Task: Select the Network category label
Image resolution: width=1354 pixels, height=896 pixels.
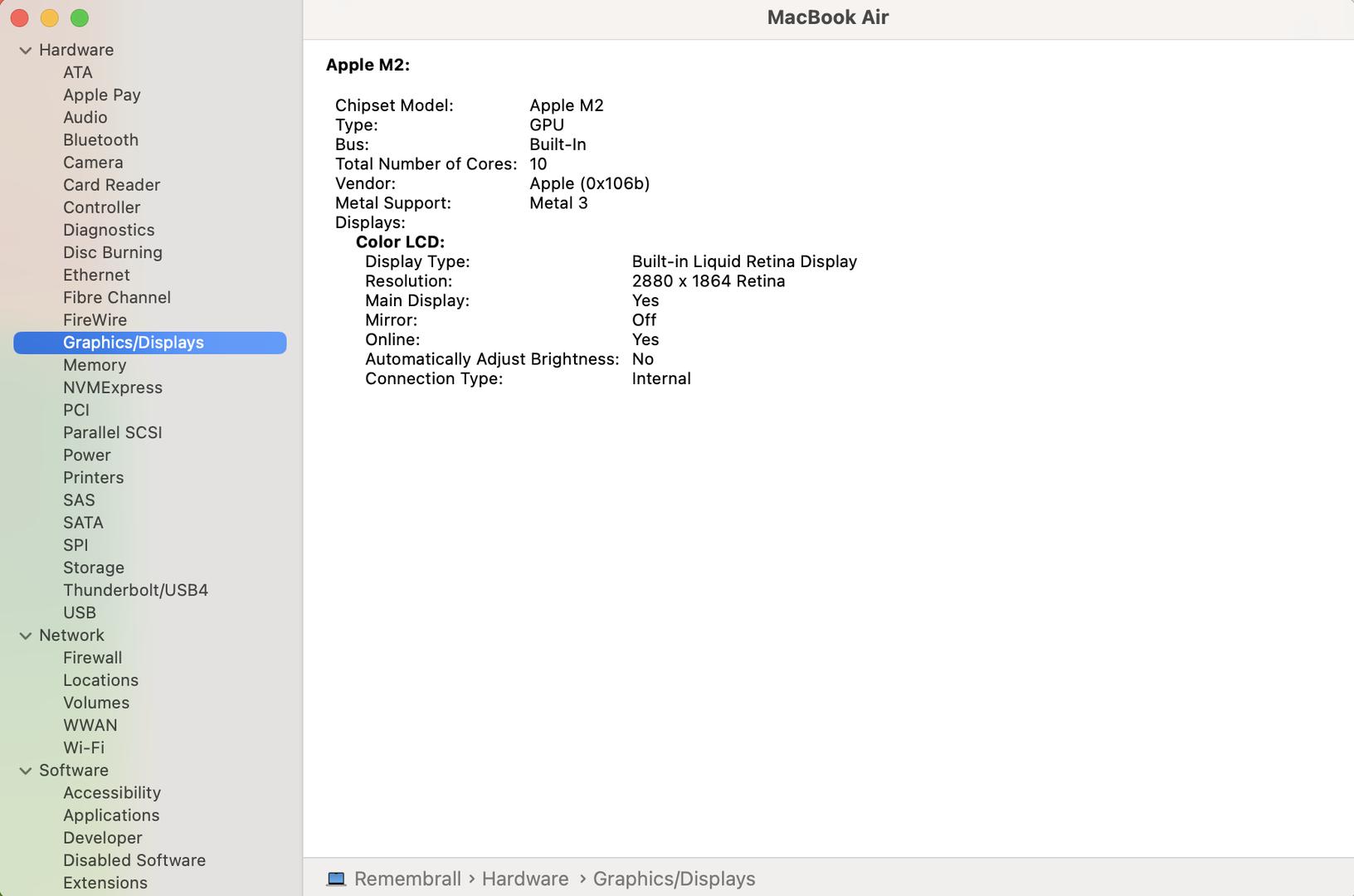Action: [71, 635]
